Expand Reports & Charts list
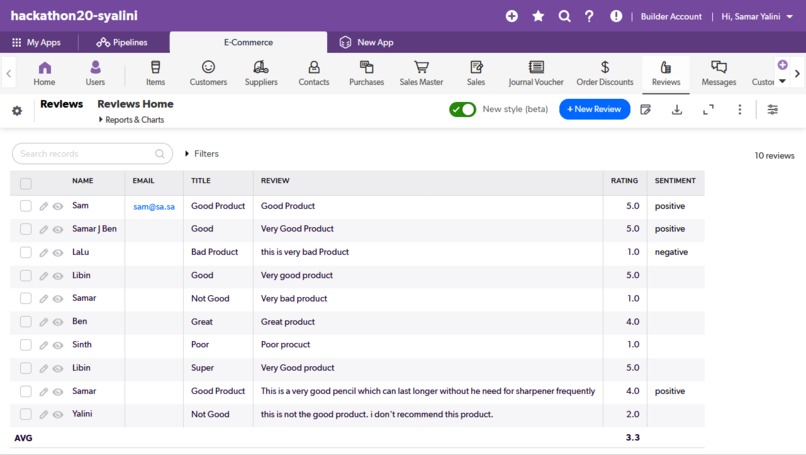Image resolution: width=806 pixels, height=455 pixels. point(132,120)
